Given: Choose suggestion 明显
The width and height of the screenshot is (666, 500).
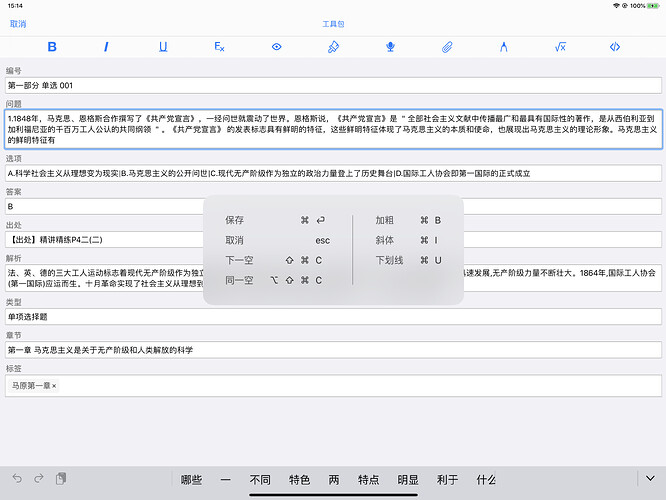Looking at the screenshot, I should pos(408,480).
